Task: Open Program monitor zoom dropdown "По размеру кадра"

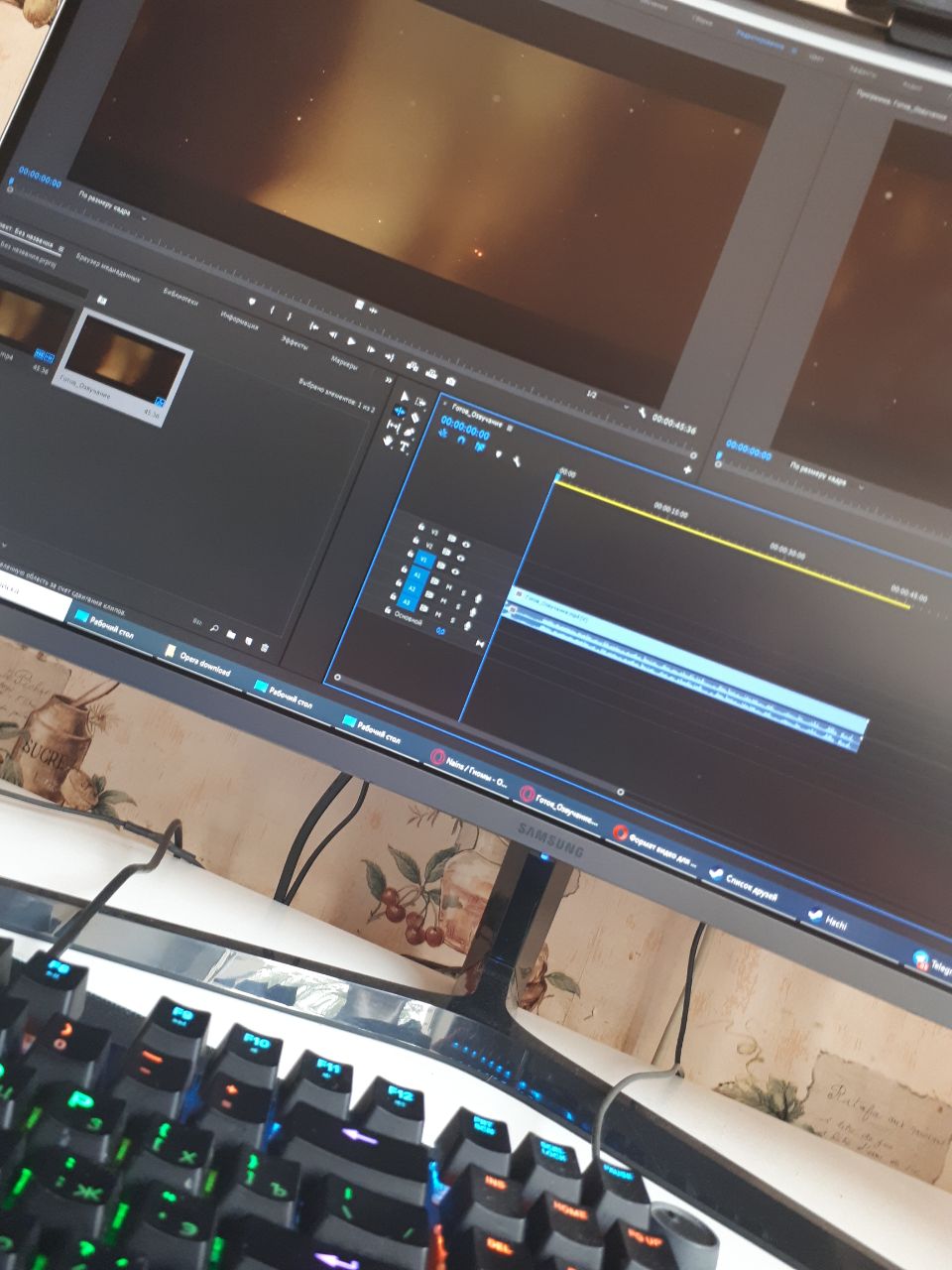Action: (x=825, y=474)
